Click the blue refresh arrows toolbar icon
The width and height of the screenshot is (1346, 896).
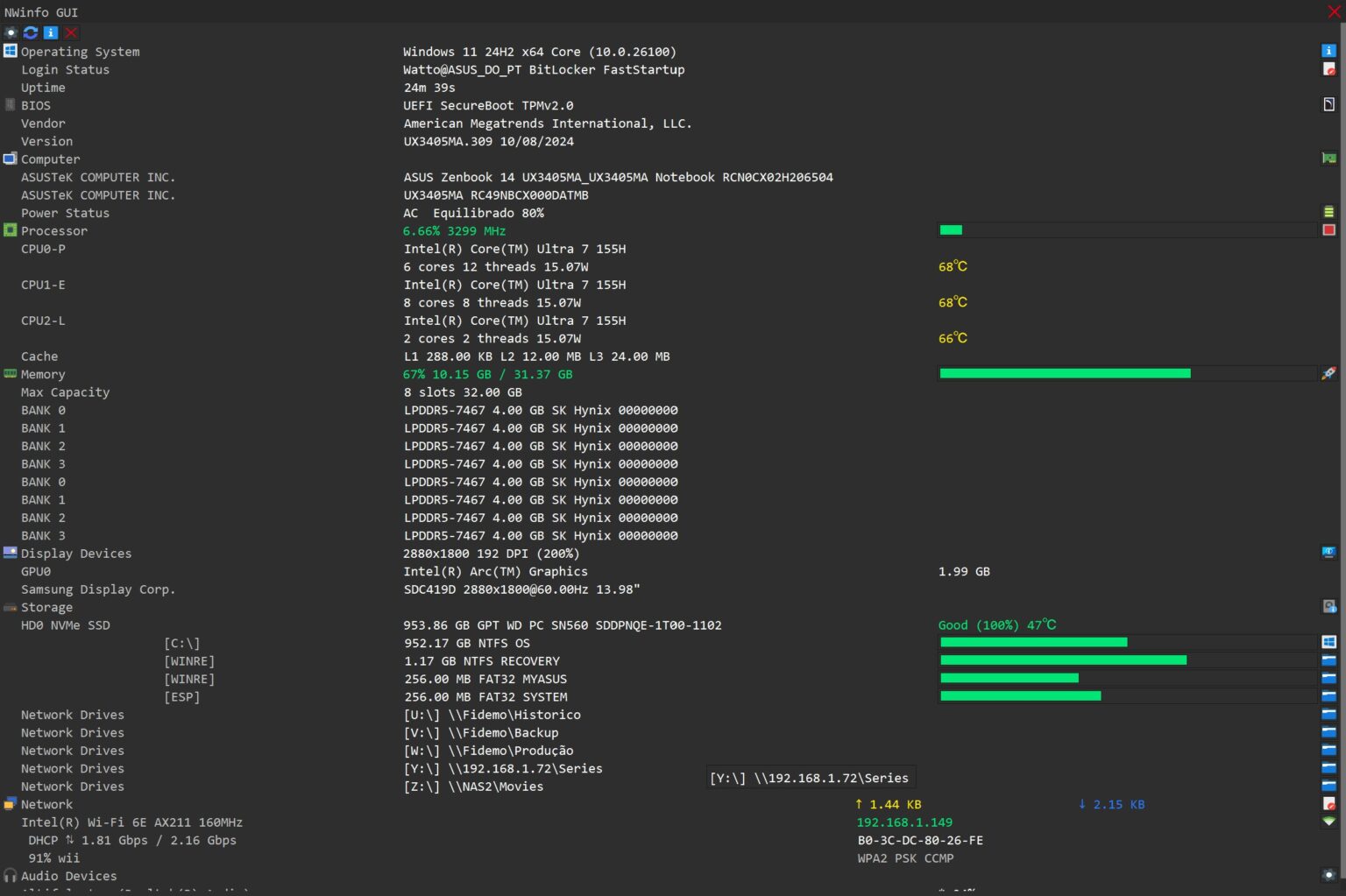31,32
